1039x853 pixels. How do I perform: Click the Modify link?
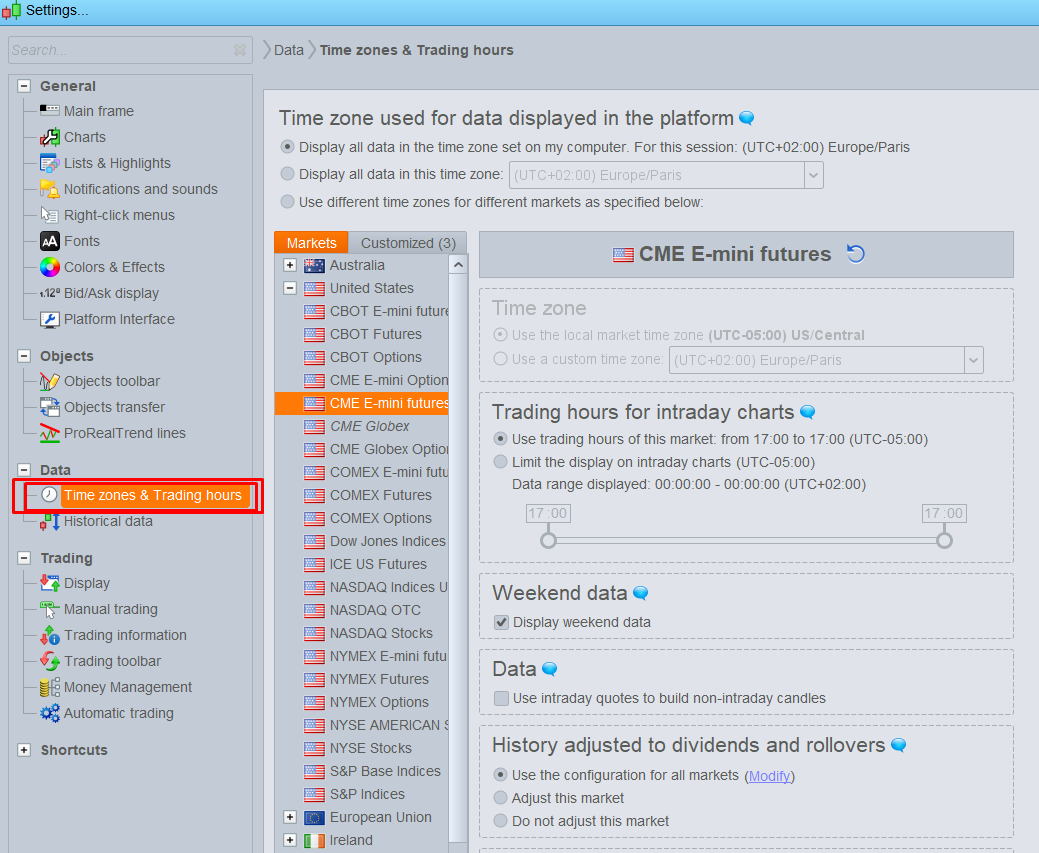pos(769,775)
